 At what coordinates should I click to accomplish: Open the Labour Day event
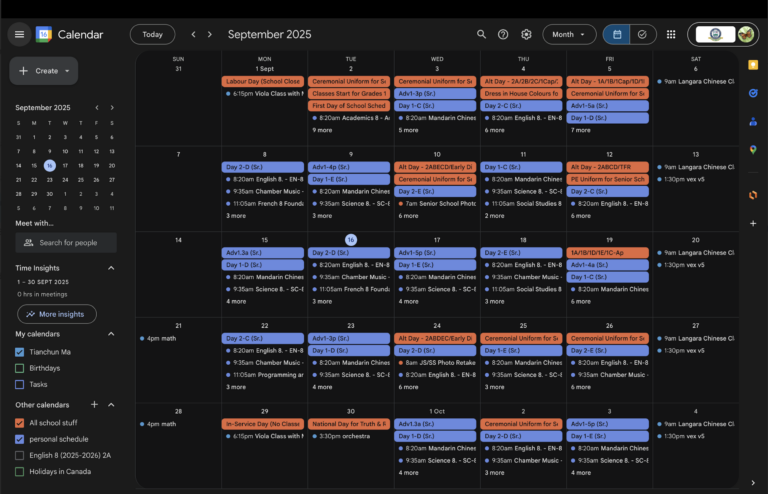pos(263,81)
